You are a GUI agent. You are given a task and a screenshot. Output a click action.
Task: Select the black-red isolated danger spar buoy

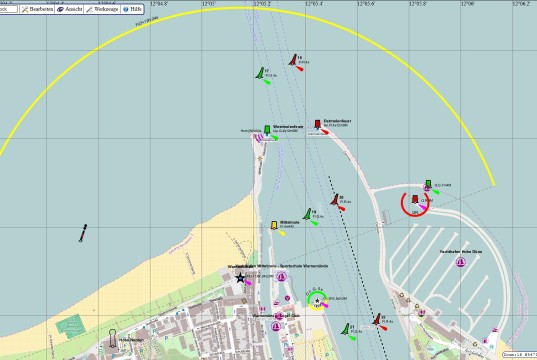(x=83, y=233)
